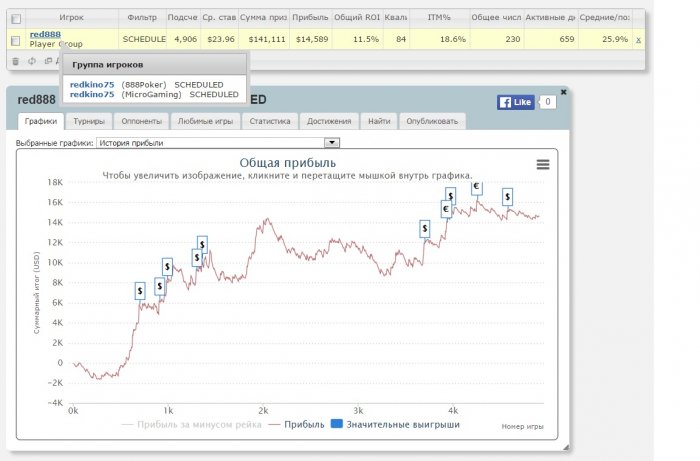This screenshot has height=461, width=700.
Task: Click the dollar marker near 3.7k games
Action: point(425,229)
